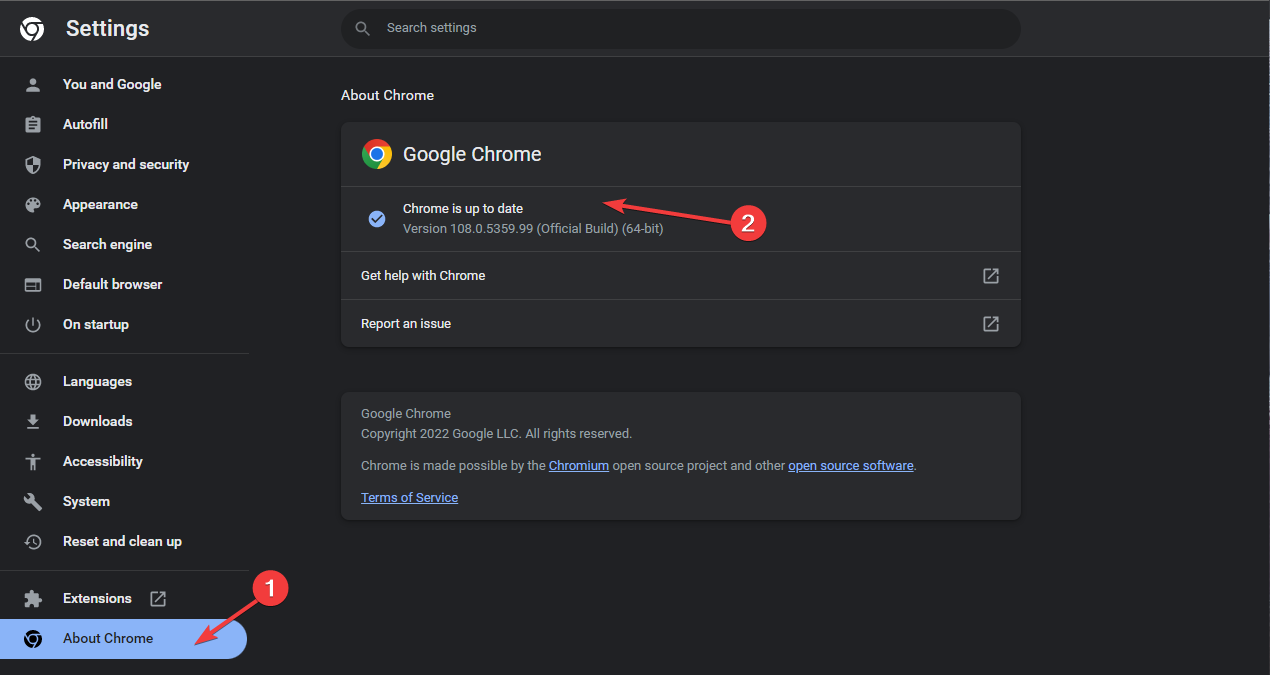1270x675 pixels.
Task: Click the download arrow icon for Downloads
Action: click(x=33, y=421)
